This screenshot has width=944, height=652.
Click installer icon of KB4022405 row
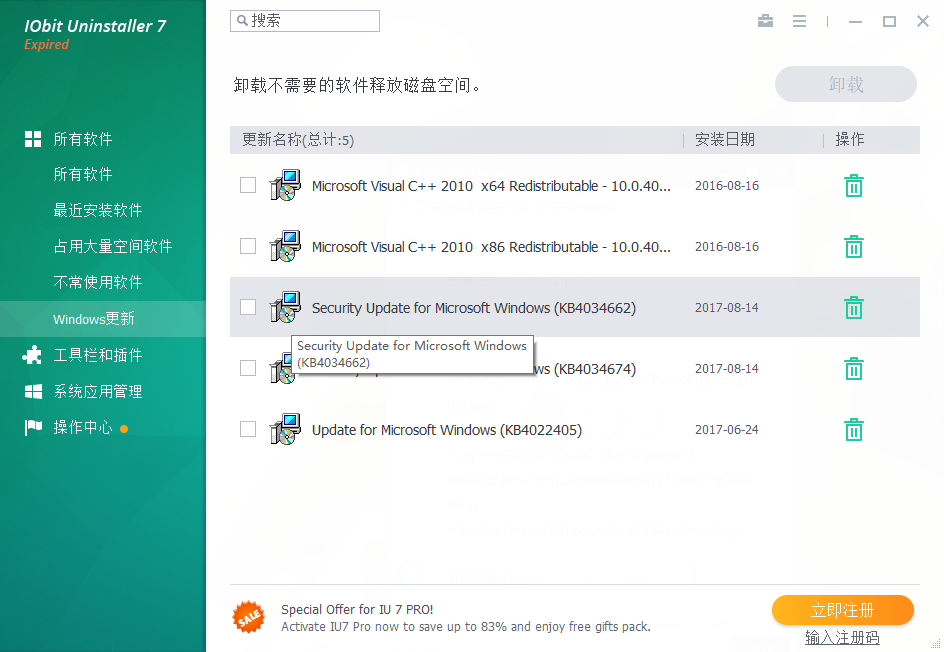point(285,429)
